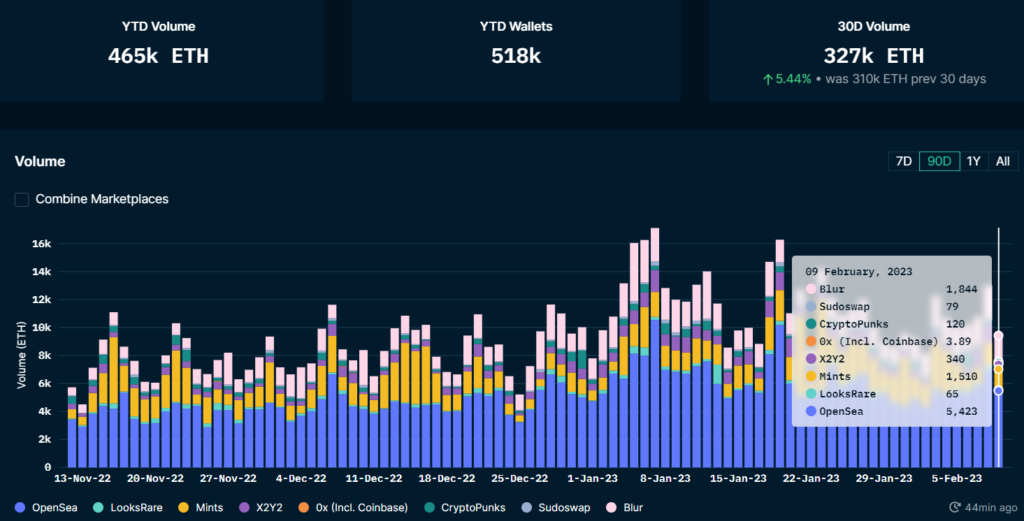The image size is (1024, 521).
Task: Click the 8-Jan-23 x-axis date label
Action: click(x=663, y=478)
